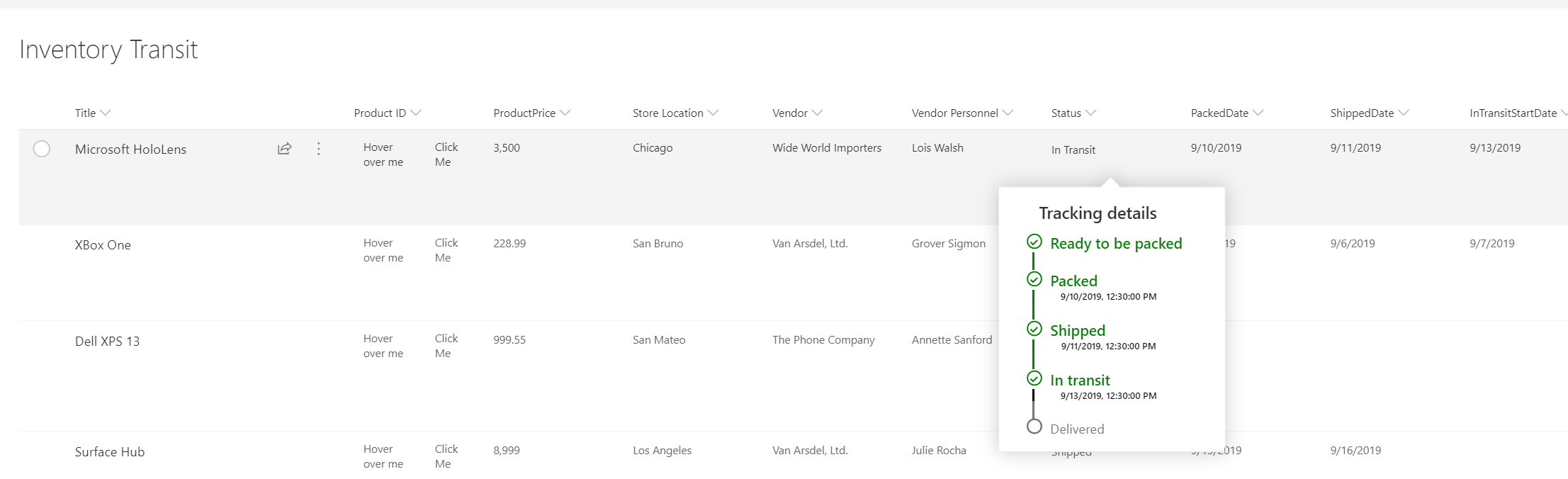1568x479 pixels.
Task: Click the Chicago store location
Action: point(653,147)
